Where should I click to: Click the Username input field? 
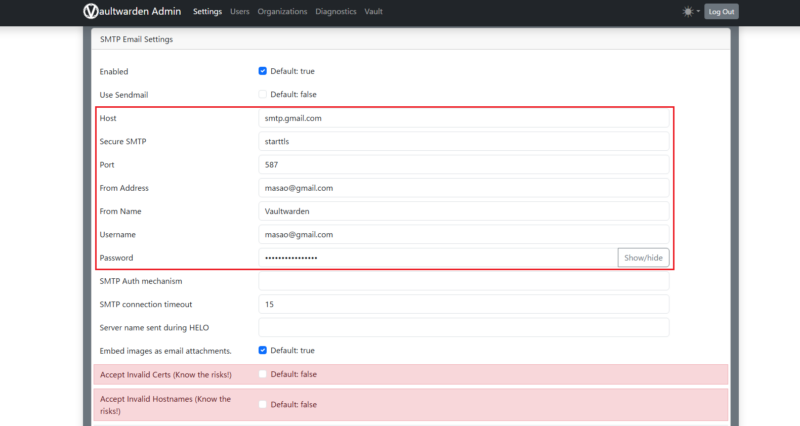463,235
